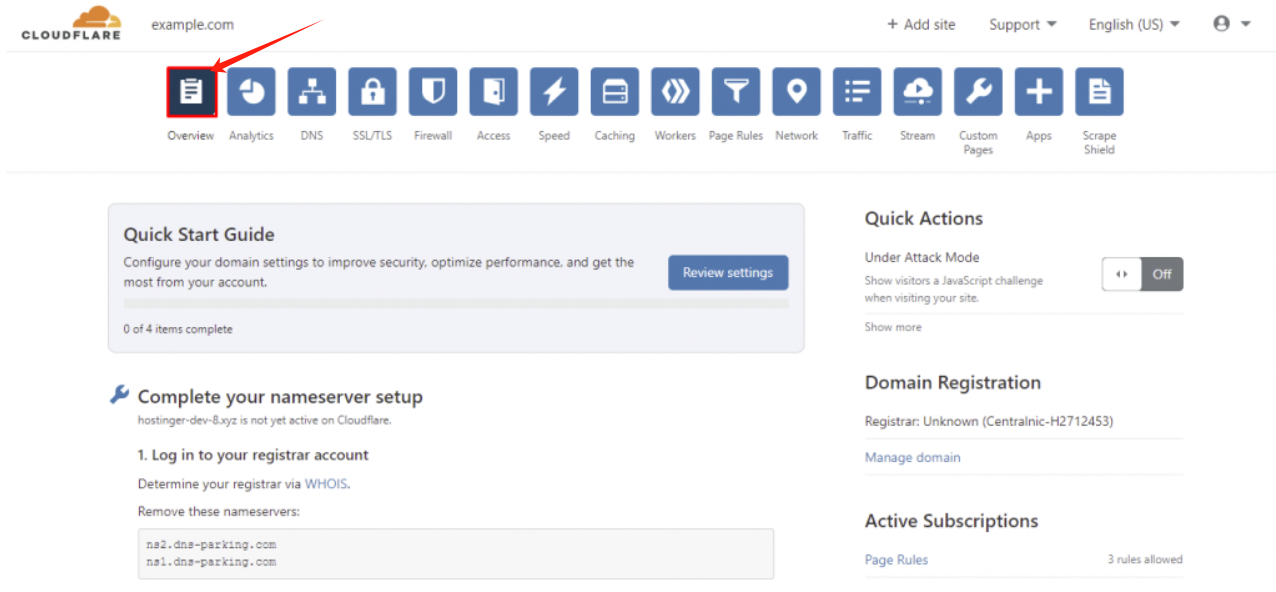Open the Workers chevrons icon
Viewport: 1276px width, 592px height.
[675, 92]
